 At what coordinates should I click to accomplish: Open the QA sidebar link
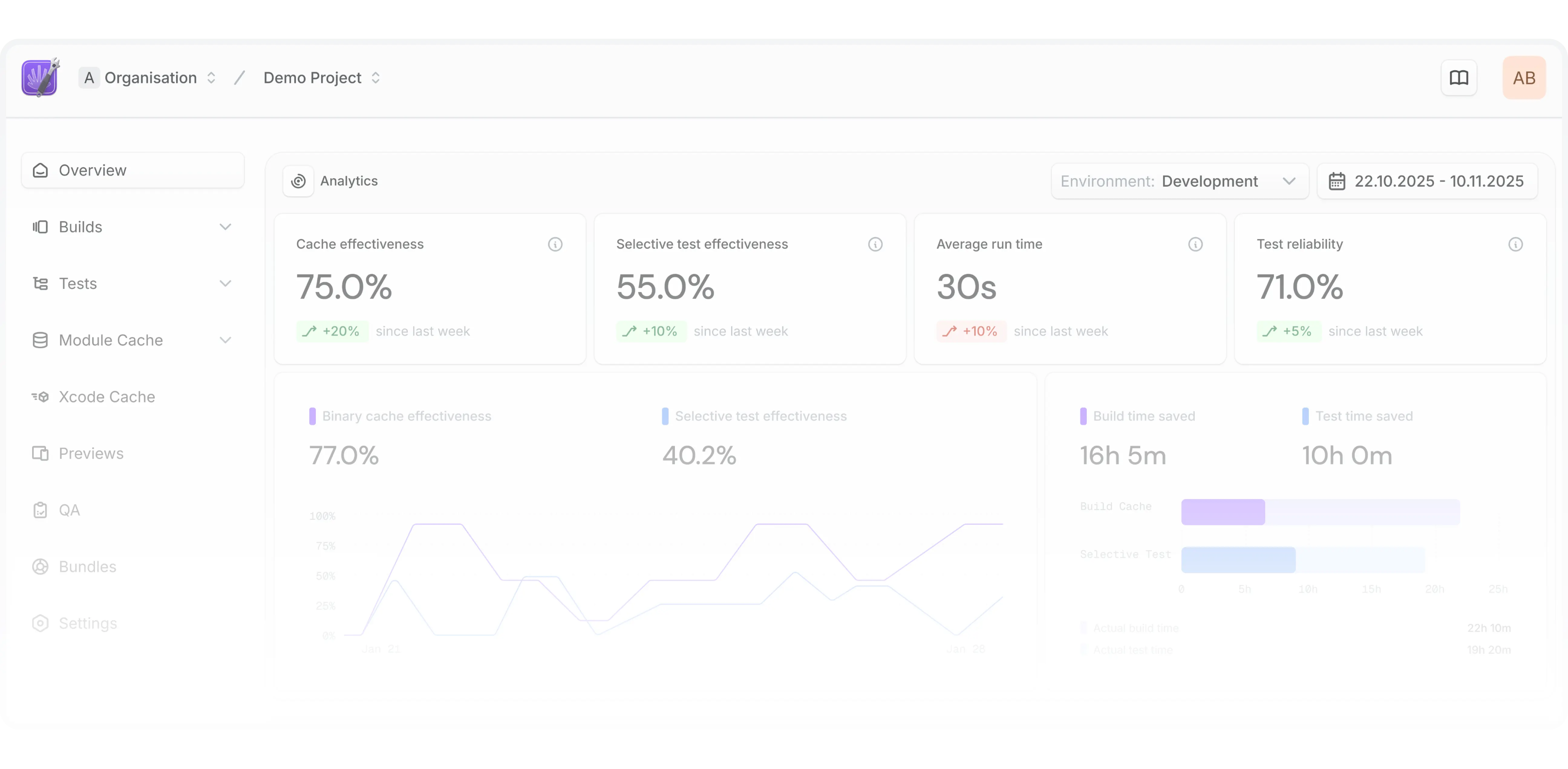click(69, 510)
